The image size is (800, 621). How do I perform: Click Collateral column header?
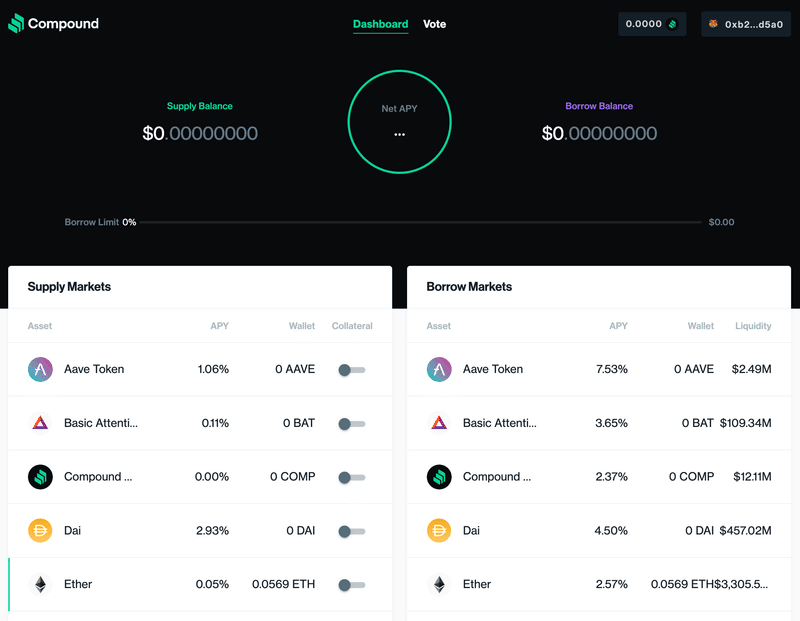pyautogui.click(x=352, y=326)
